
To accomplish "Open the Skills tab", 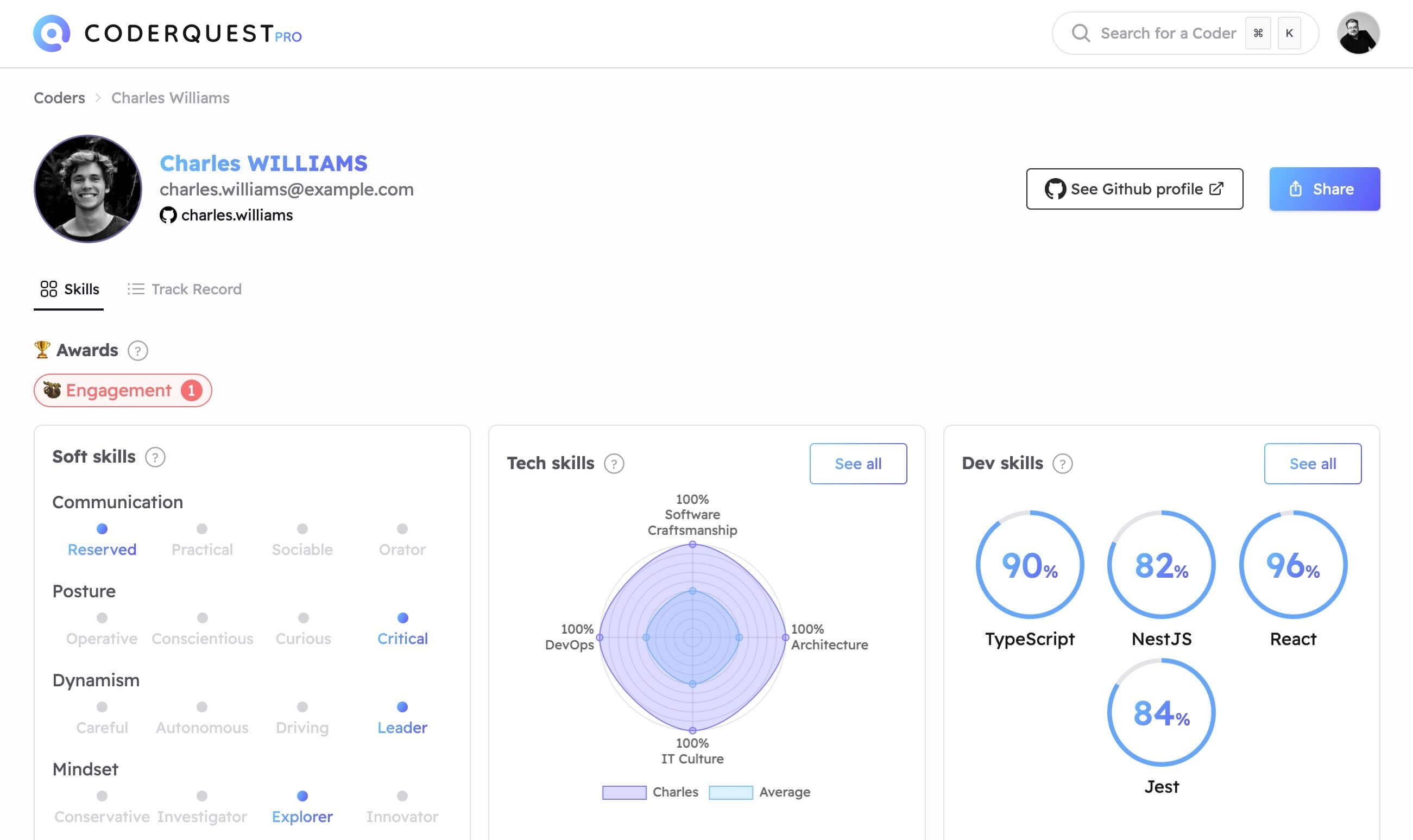I will coord(68,289).
